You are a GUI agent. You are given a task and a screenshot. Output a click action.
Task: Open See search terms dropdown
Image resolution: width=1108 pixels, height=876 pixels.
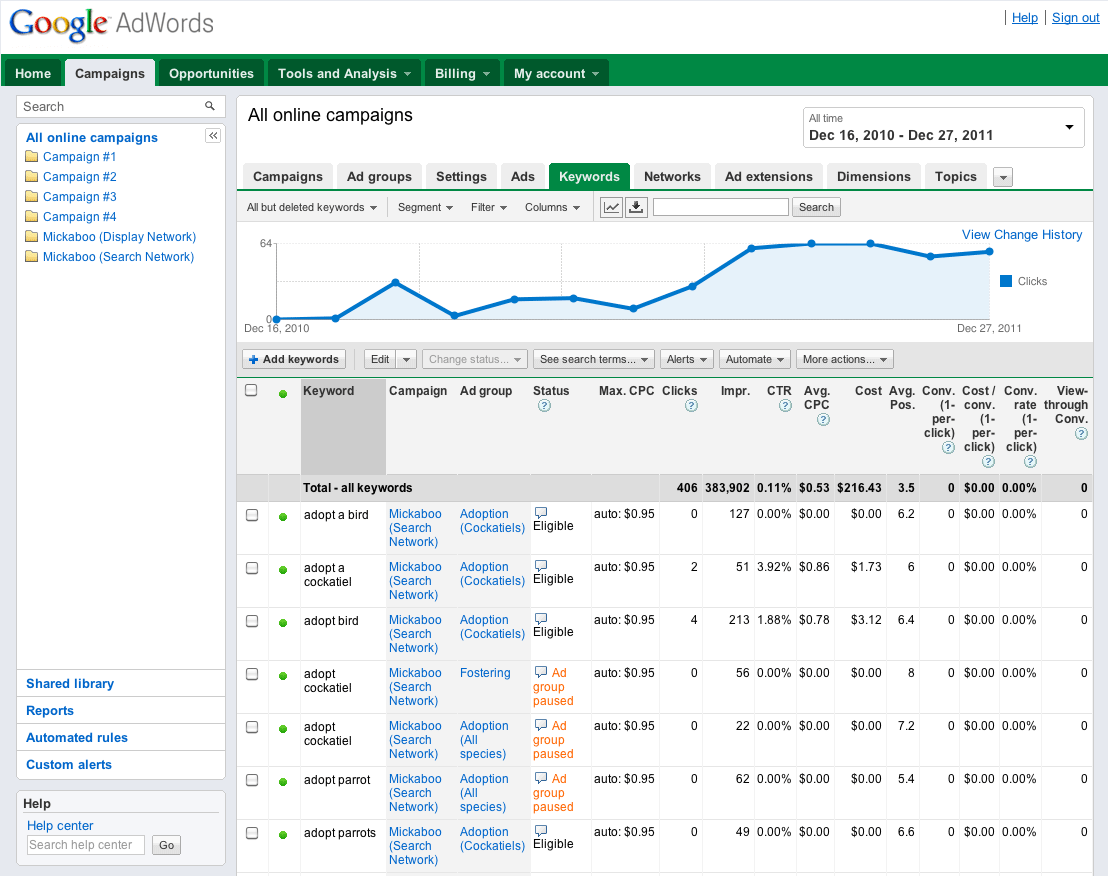(x=594, y=360)
